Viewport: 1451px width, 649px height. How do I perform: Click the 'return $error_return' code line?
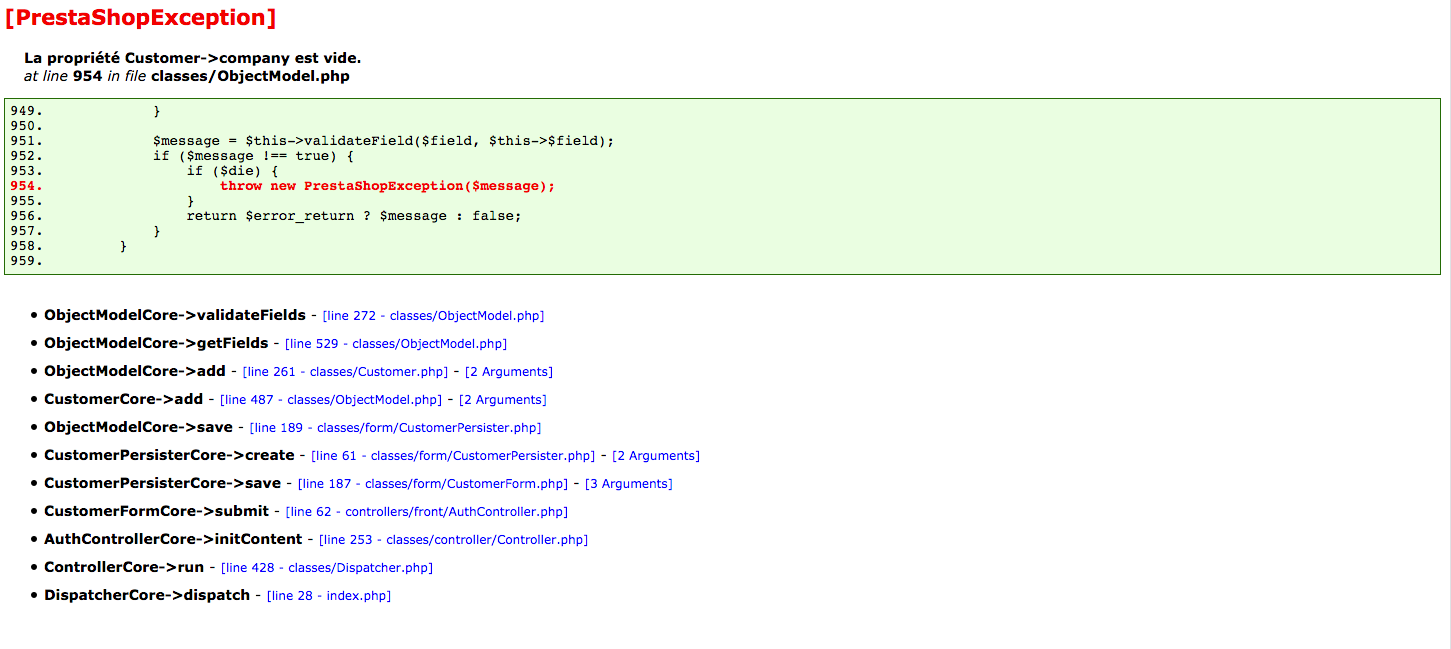(x=354, y=216)
